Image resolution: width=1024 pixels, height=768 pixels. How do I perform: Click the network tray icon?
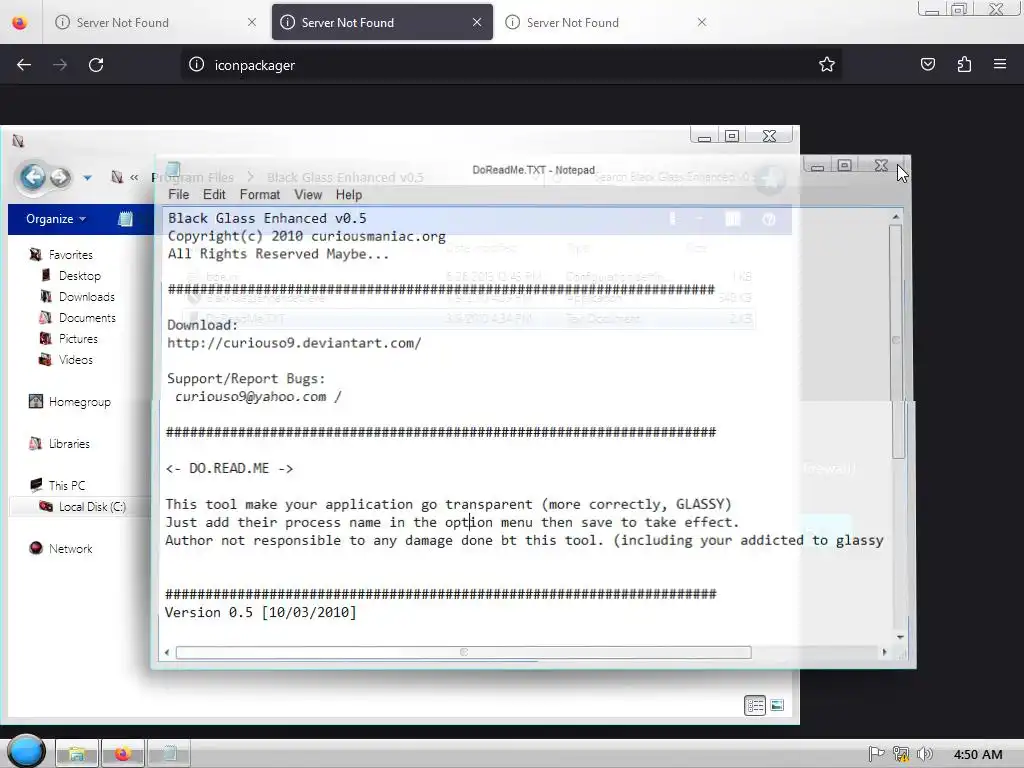[x=901, y=754]
